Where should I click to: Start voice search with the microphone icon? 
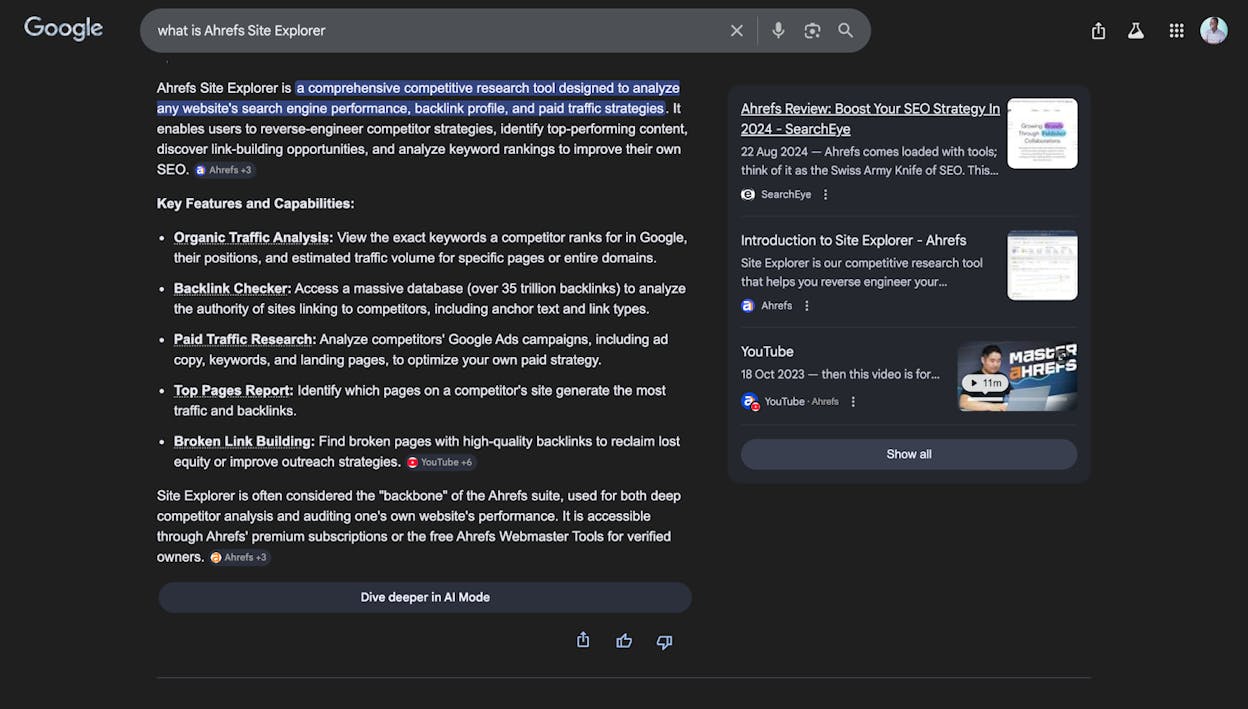tap(778, 31)
